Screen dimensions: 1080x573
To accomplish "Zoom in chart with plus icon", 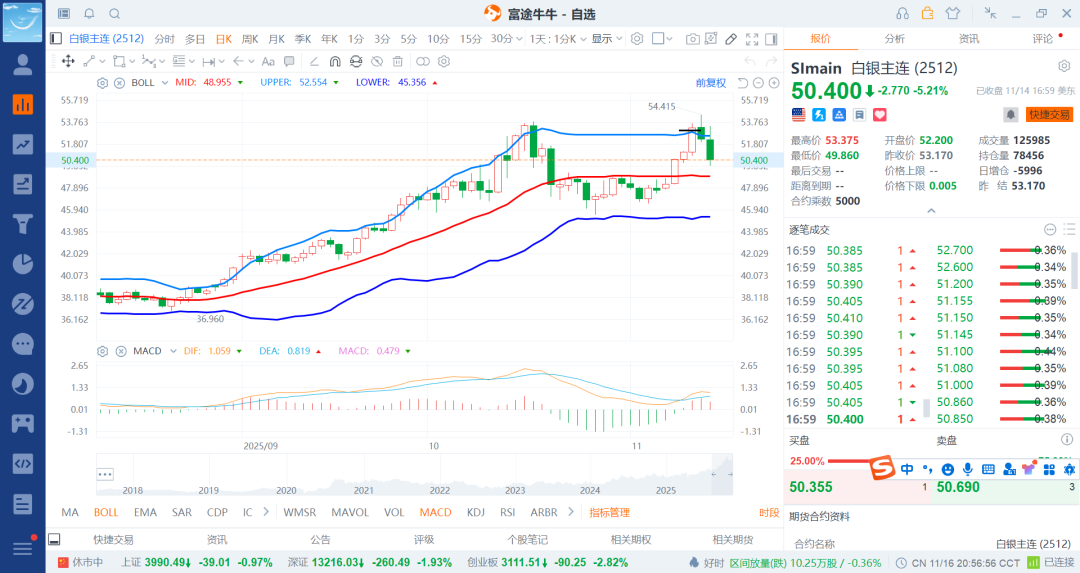I will [774, 83].
